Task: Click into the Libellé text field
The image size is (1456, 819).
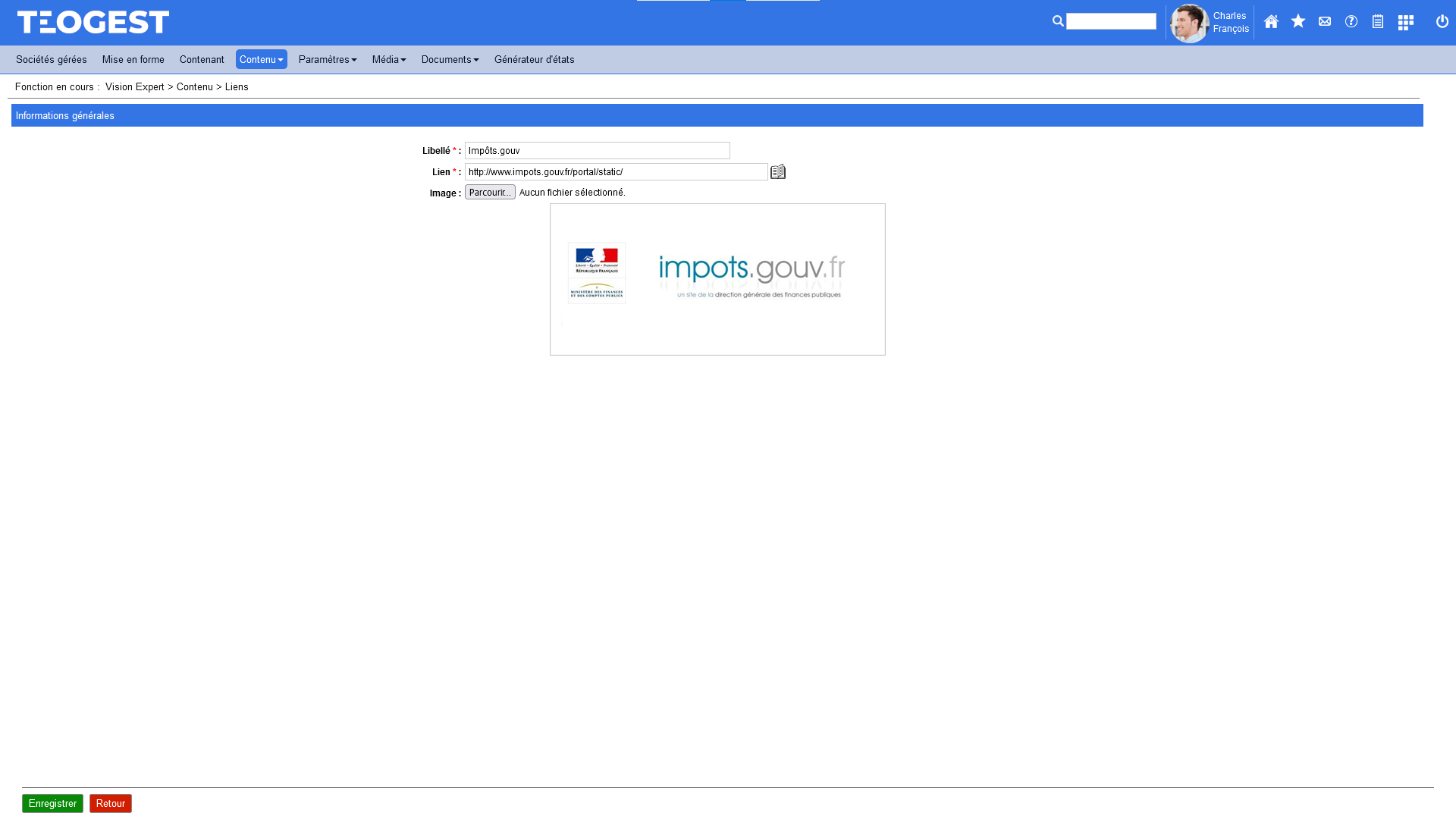Action: 597,151
